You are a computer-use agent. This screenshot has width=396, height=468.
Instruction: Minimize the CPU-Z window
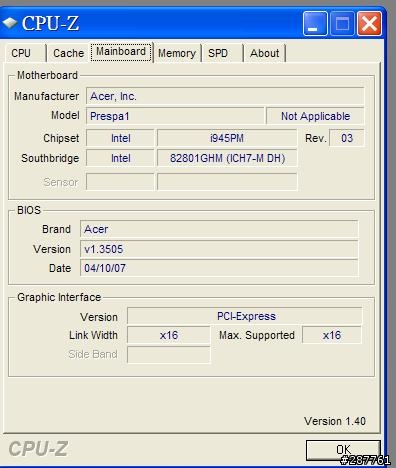(315, 24)
